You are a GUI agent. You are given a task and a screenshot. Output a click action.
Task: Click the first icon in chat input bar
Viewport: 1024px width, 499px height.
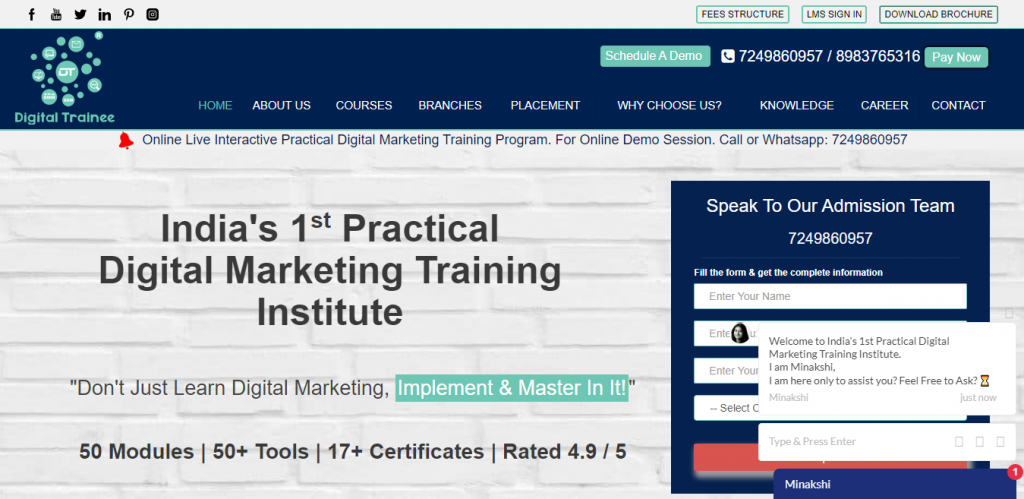point(959,442)
